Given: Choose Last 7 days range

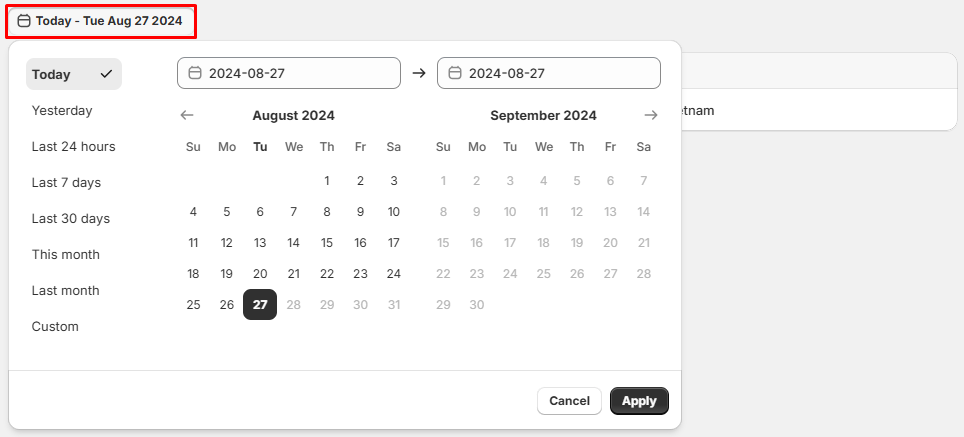Looking at the screenshot, I should (x=66, y=182).
